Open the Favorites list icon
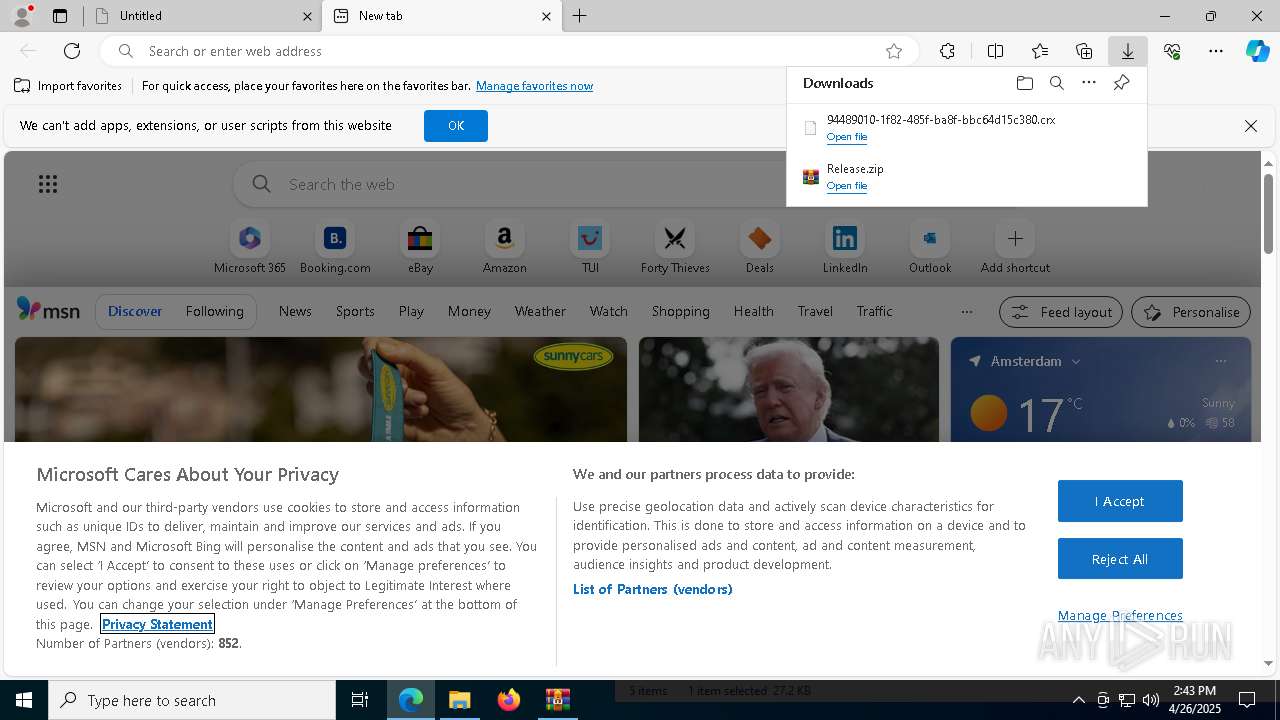 coord(1040,51)
